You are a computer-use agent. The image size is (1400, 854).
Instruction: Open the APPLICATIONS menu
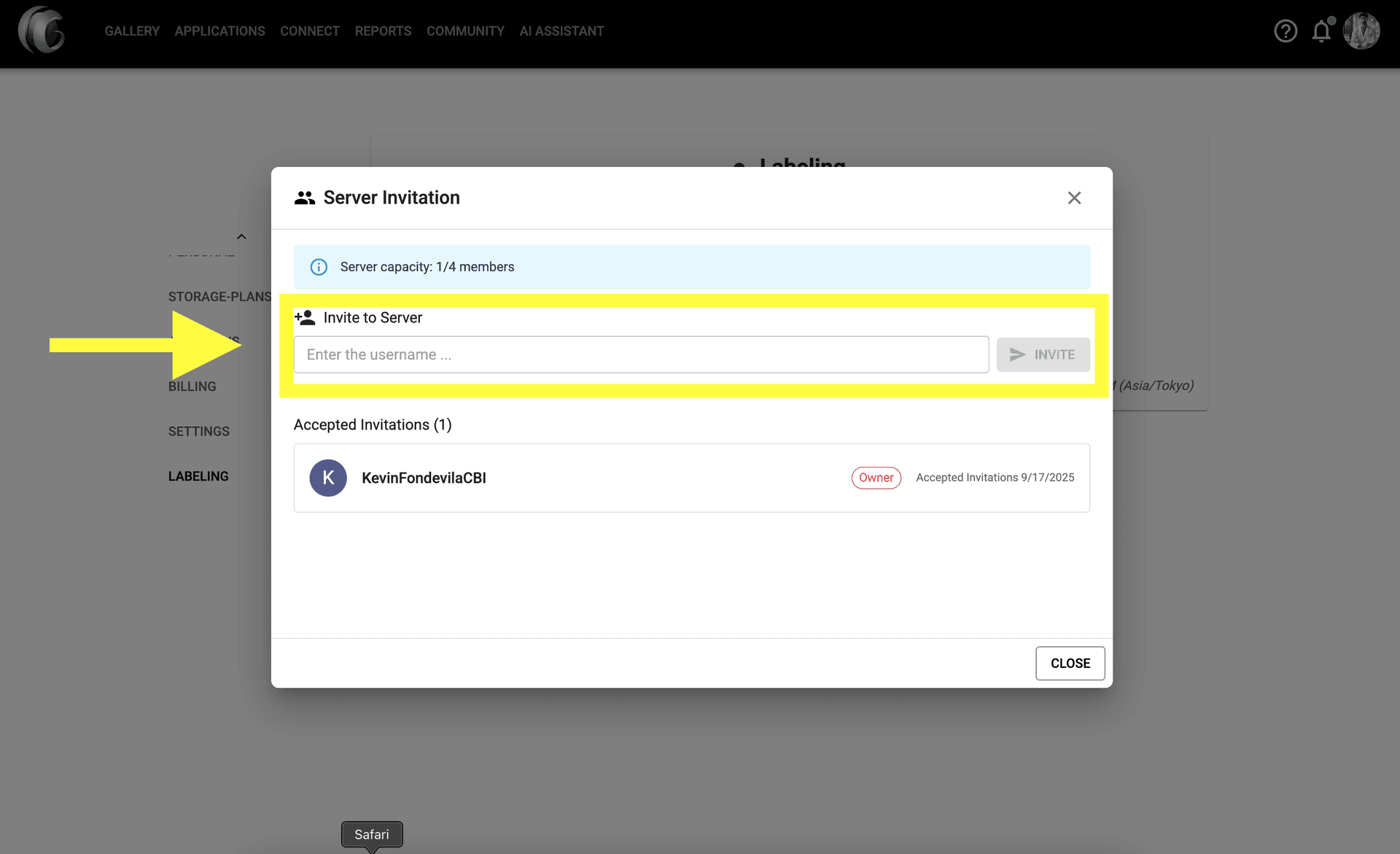[x=219, y=31]
